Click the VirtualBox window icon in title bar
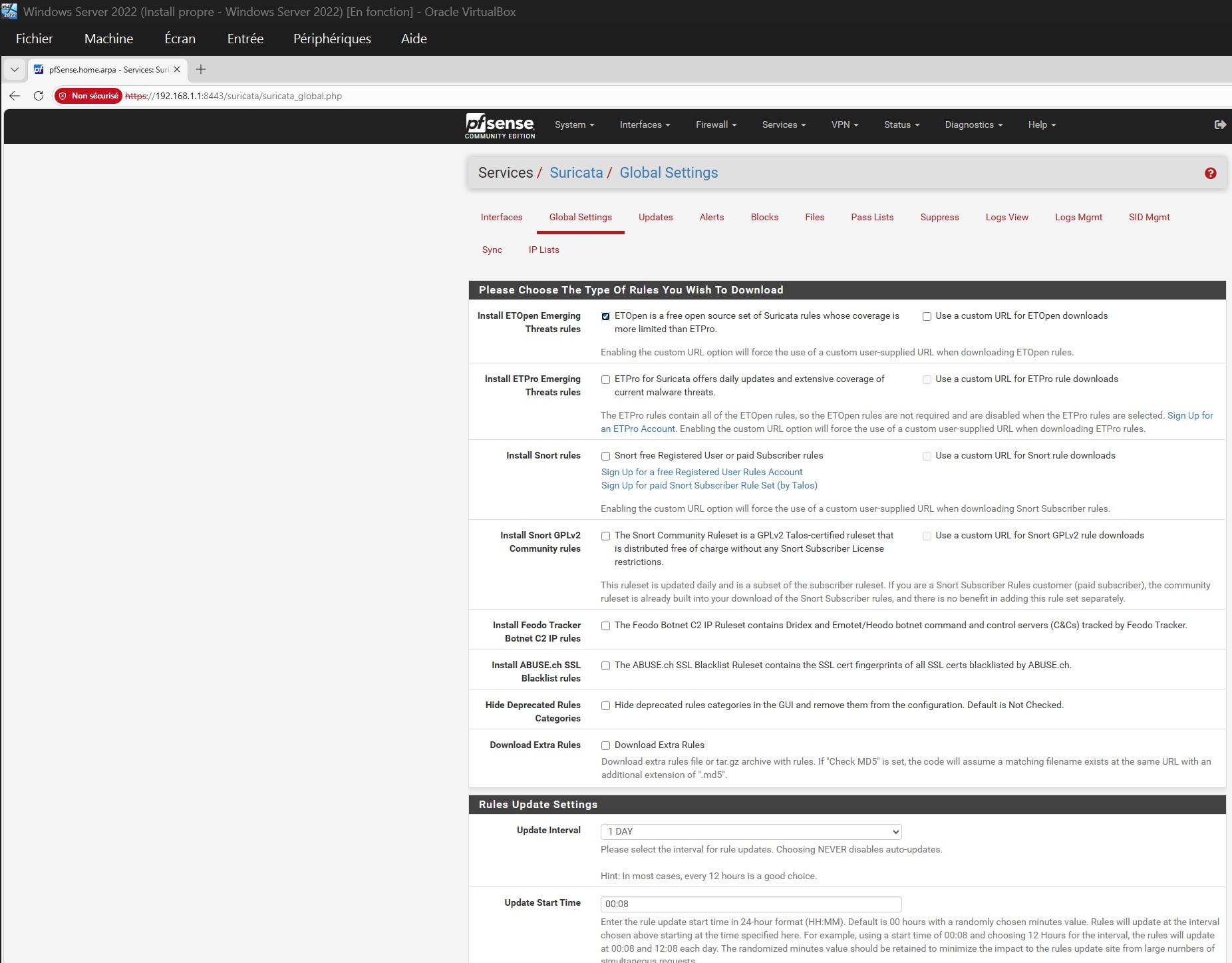 [x=9, y=11]
